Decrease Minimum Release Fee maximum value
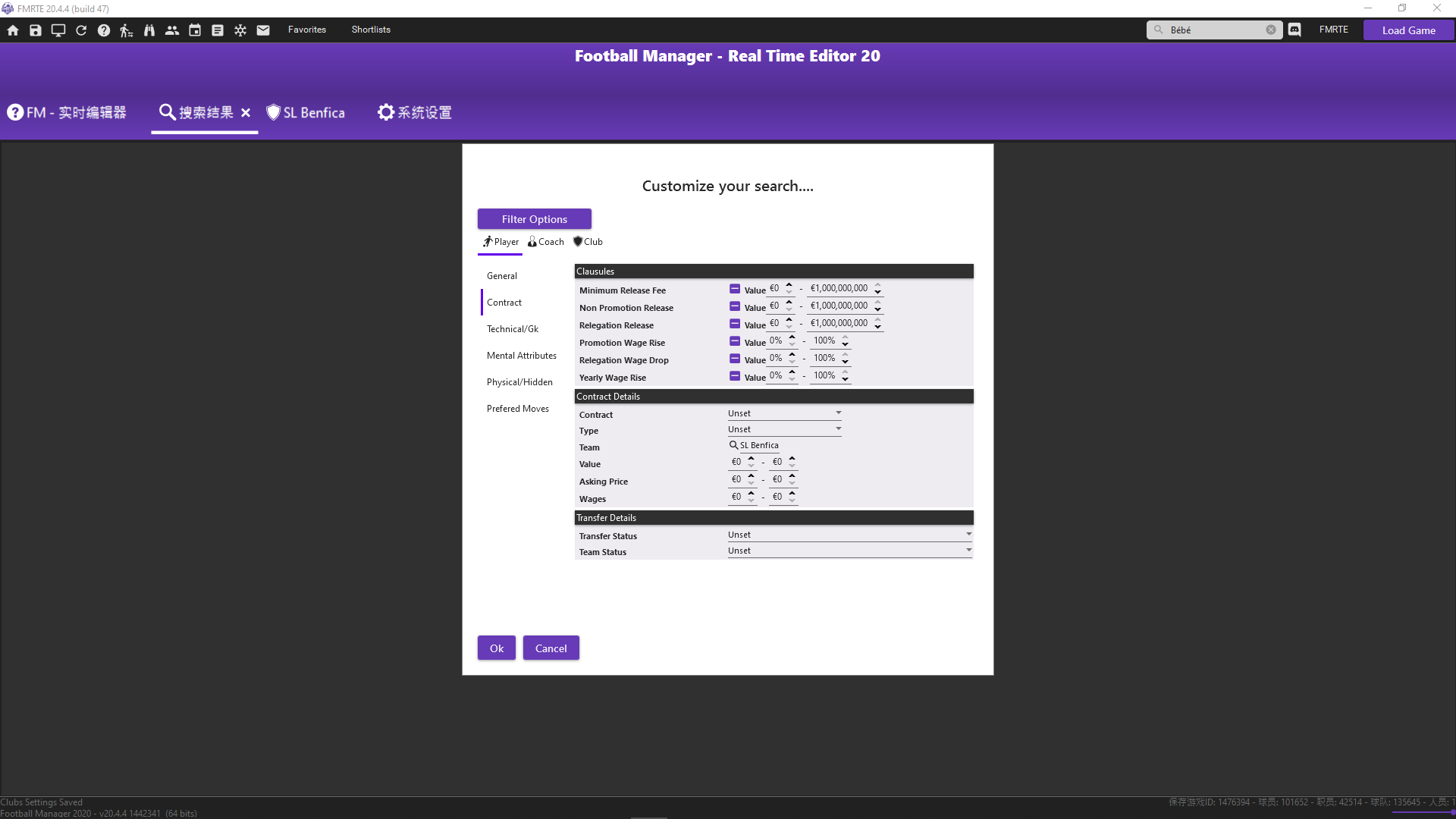Image resolution: width=1456 pixels, height=819 pixels. (877, 292)
